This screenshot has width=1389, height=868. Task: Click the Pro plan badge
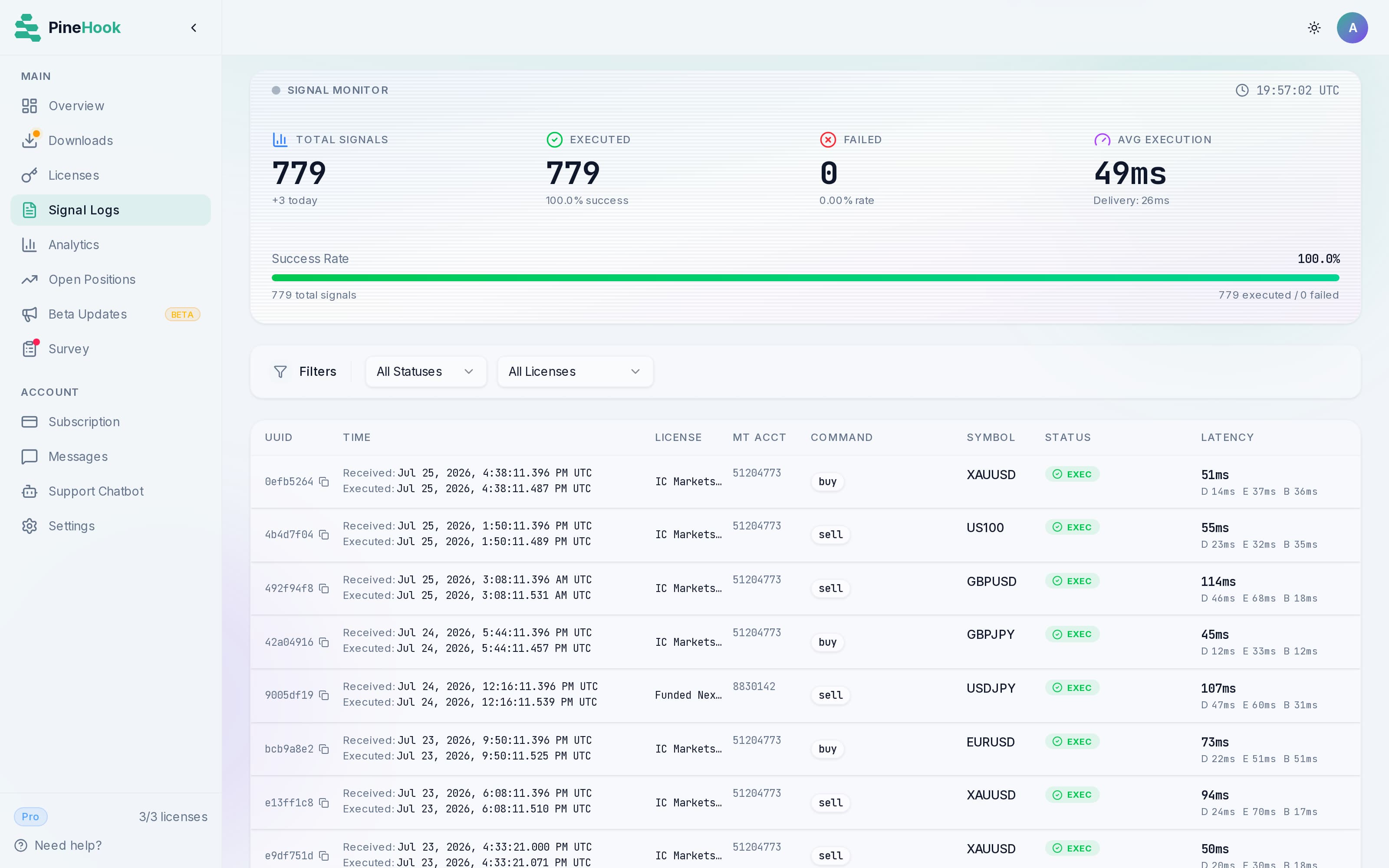(30, 816)
